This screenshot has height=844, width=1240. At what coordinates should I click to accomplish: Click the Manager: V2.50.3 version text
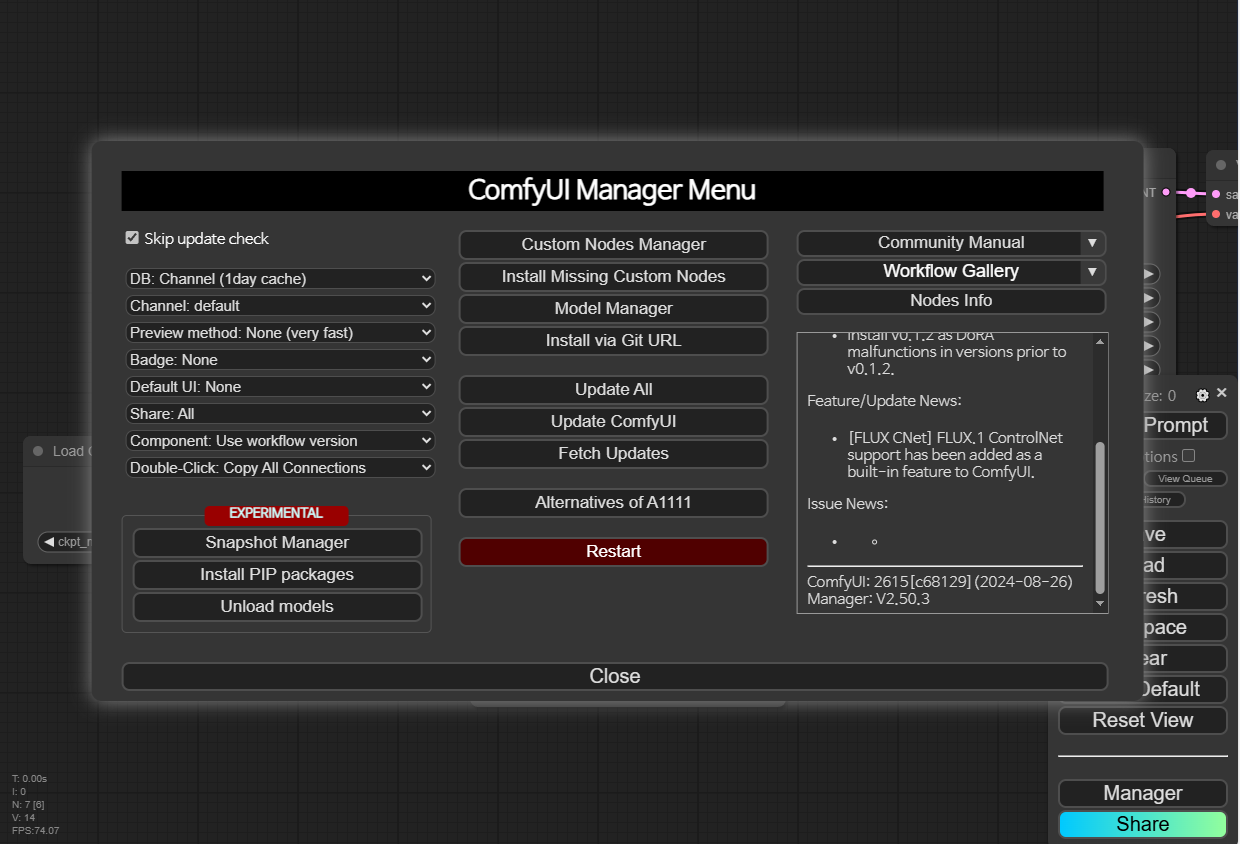[868, 599]
